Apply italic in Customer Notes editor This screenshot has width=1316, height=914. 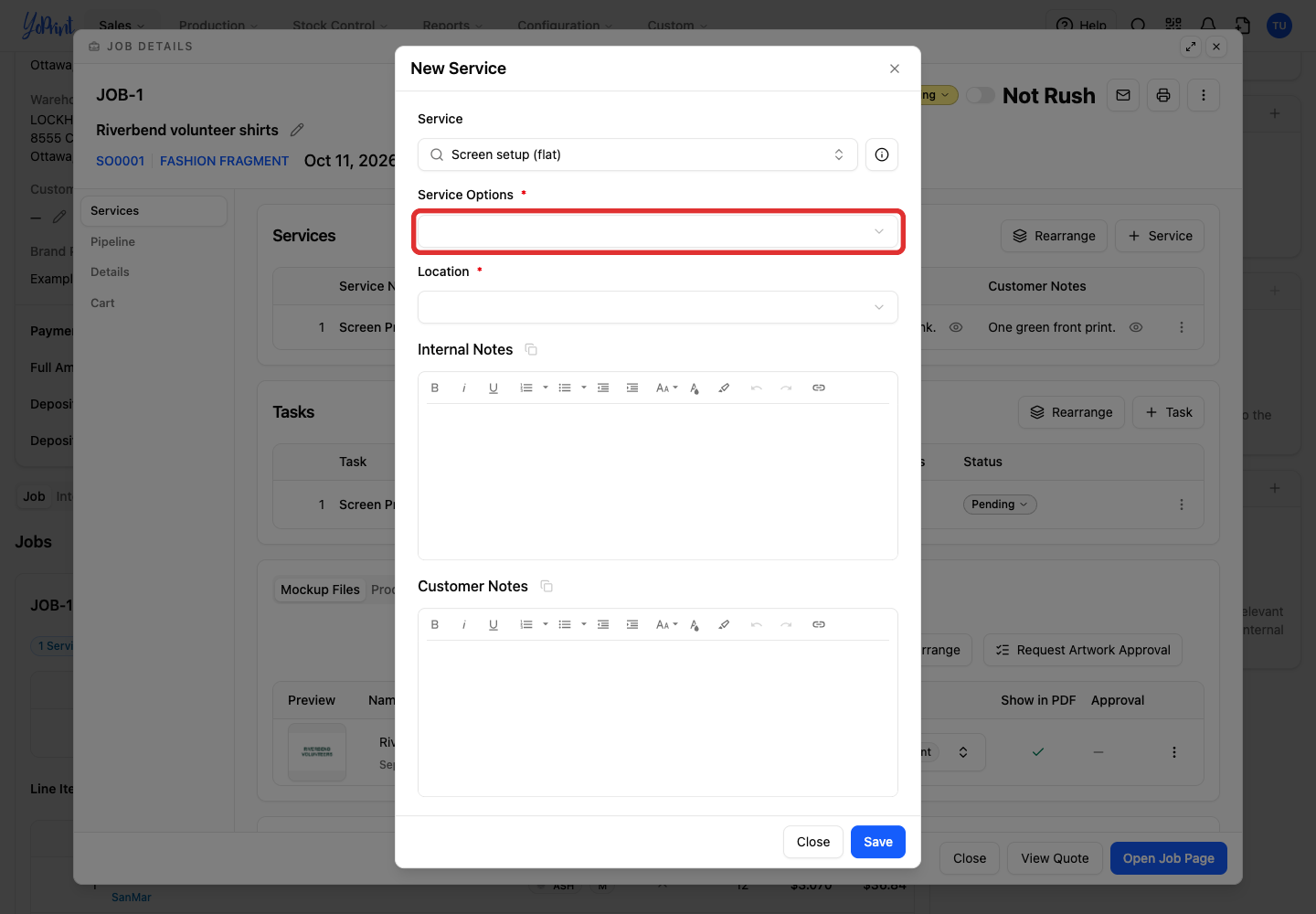pos(464,624)
